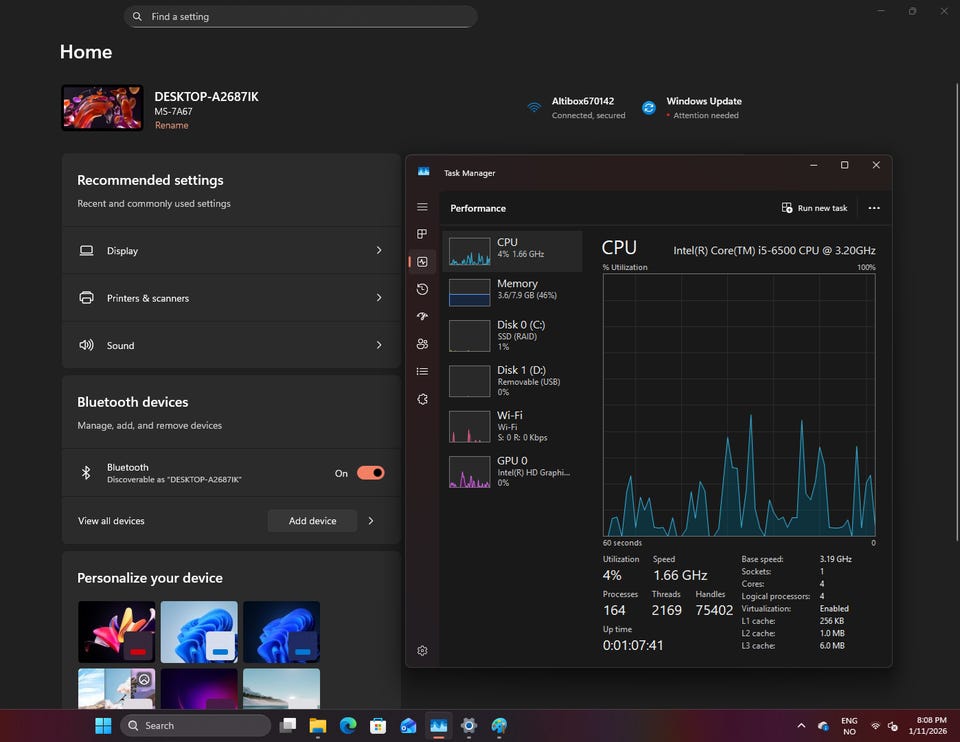This screenshot has width=960, height=742.
Task: Click the Find a setting search box
Action: tap(300, 17)
